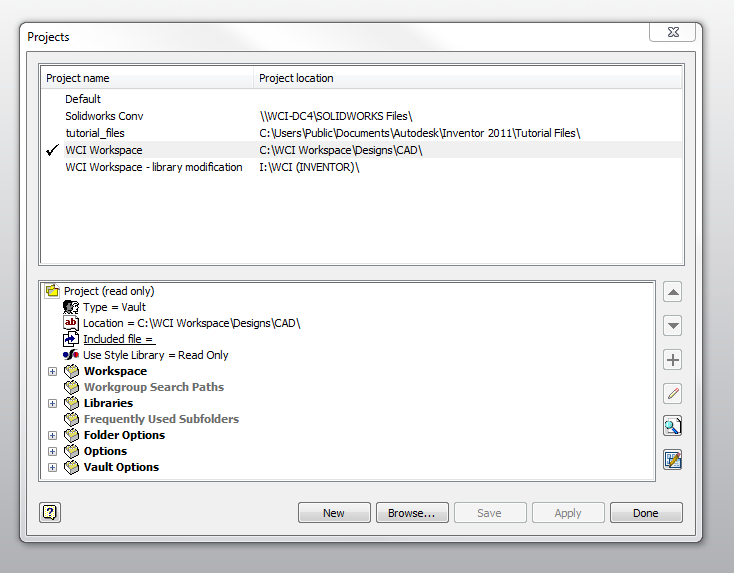Click the Browse... button

412,513
